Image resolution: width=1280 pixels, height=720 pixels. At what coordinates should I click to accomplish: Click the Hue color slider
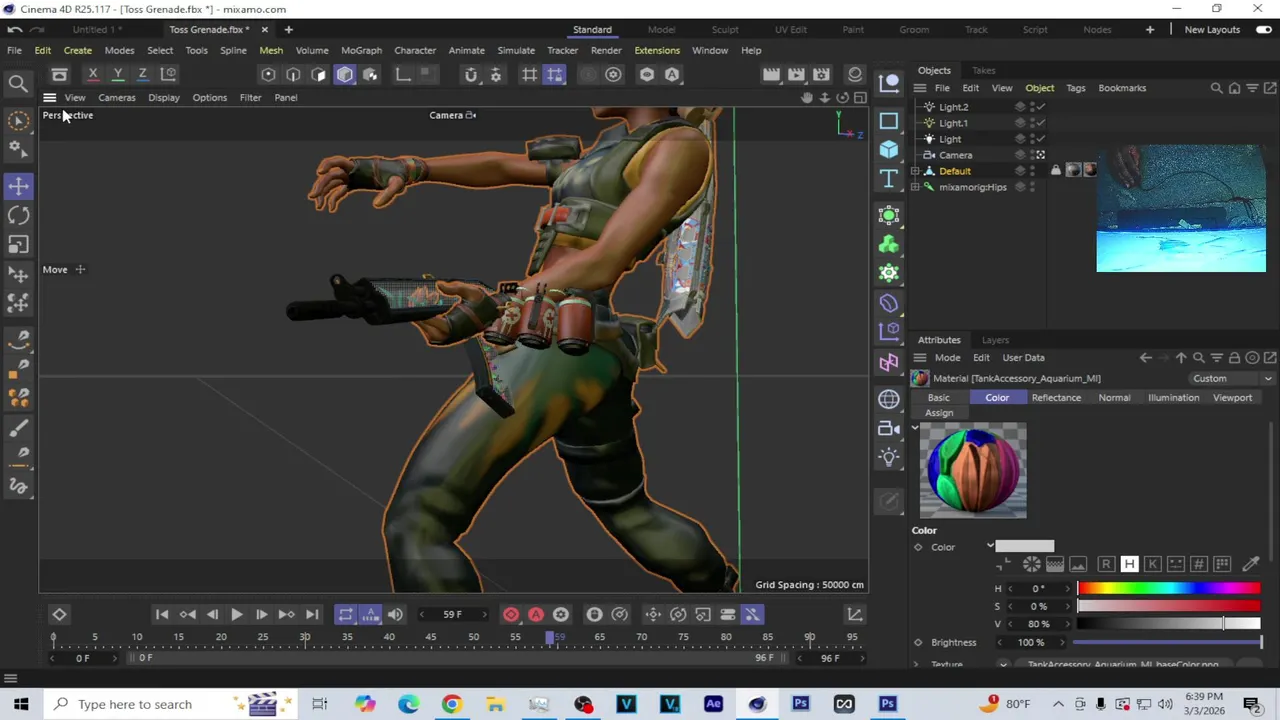(x=1168, y=589)
